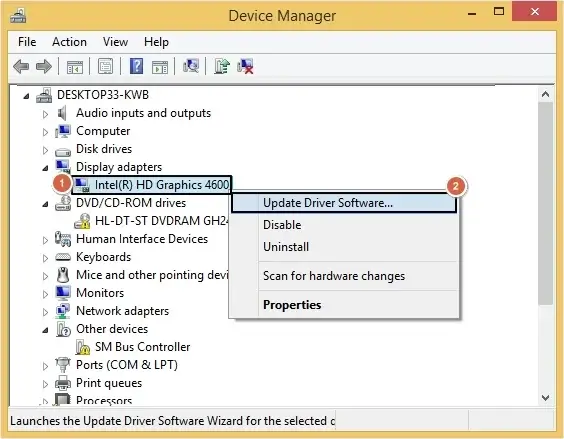Click the SM Bus Controller warning icon

[83, 347]
